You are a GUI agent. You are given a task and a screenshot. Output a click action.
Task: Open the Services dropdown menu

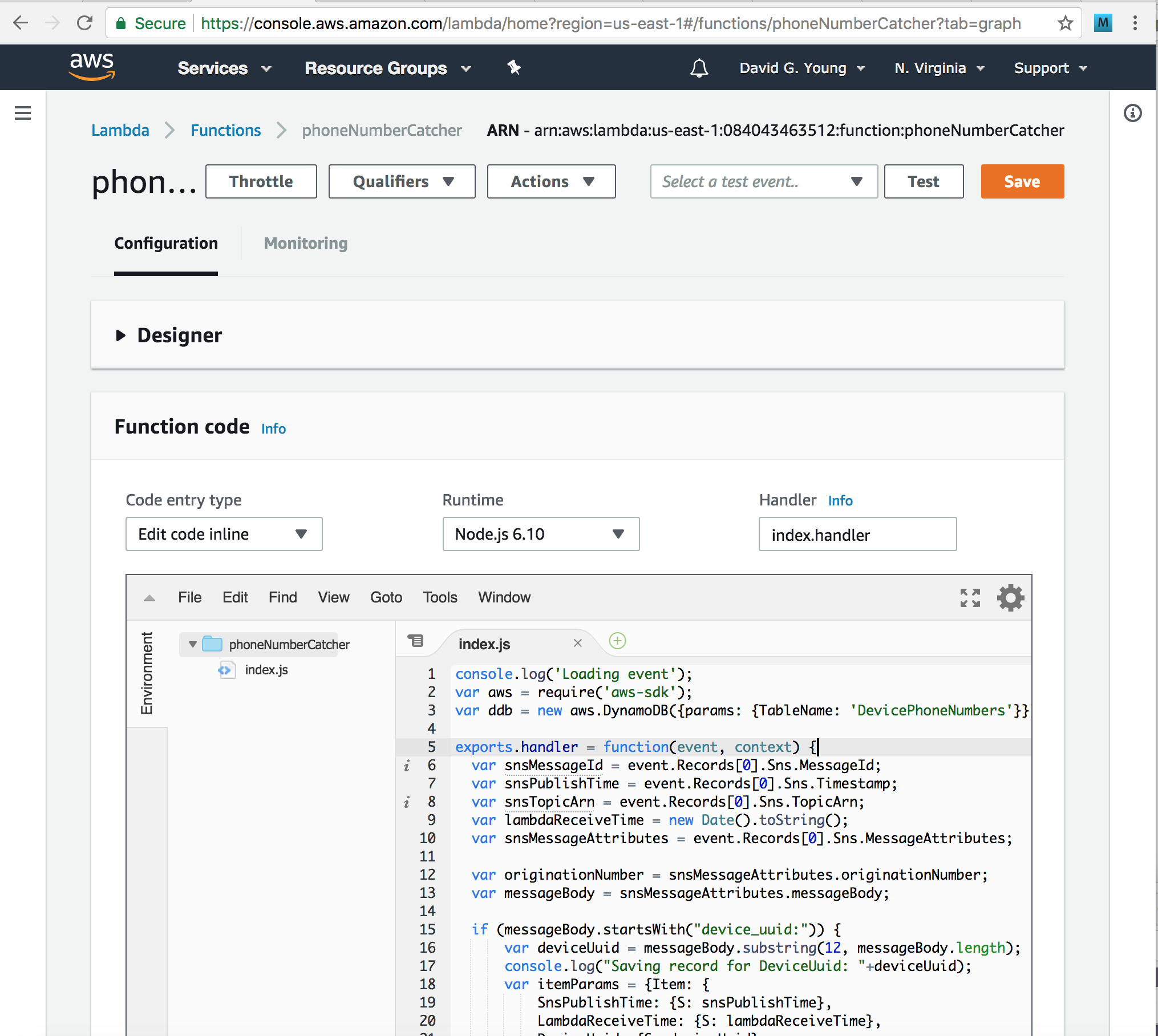[224, 68]
